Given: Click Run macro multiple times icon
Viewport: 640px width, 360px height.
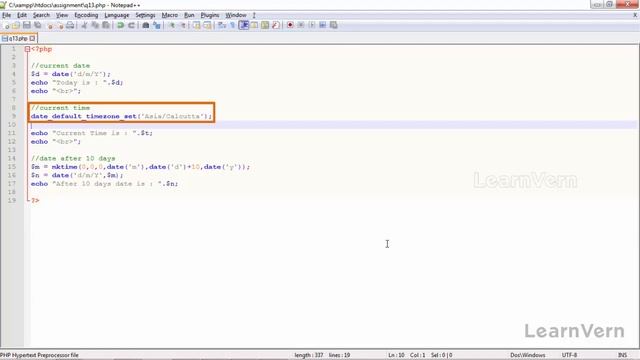Looking at the screenshot, I should pos(322,25).
